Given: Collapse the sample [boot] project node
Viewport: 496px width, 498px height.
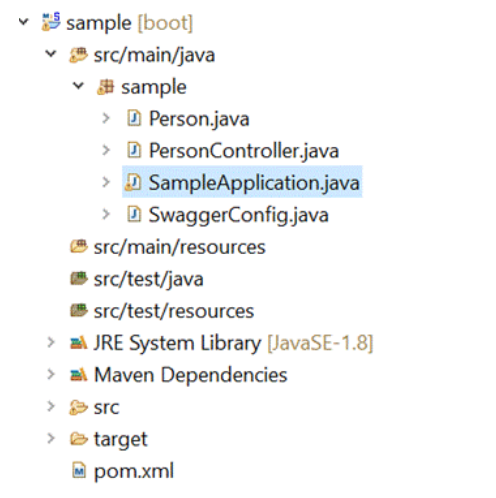Looking at the screenshot, I should (x=24, y=22).
